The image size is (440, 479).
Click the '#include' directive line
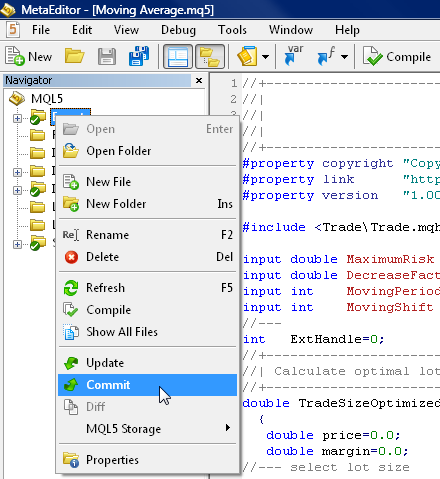(x=341, y=227)
